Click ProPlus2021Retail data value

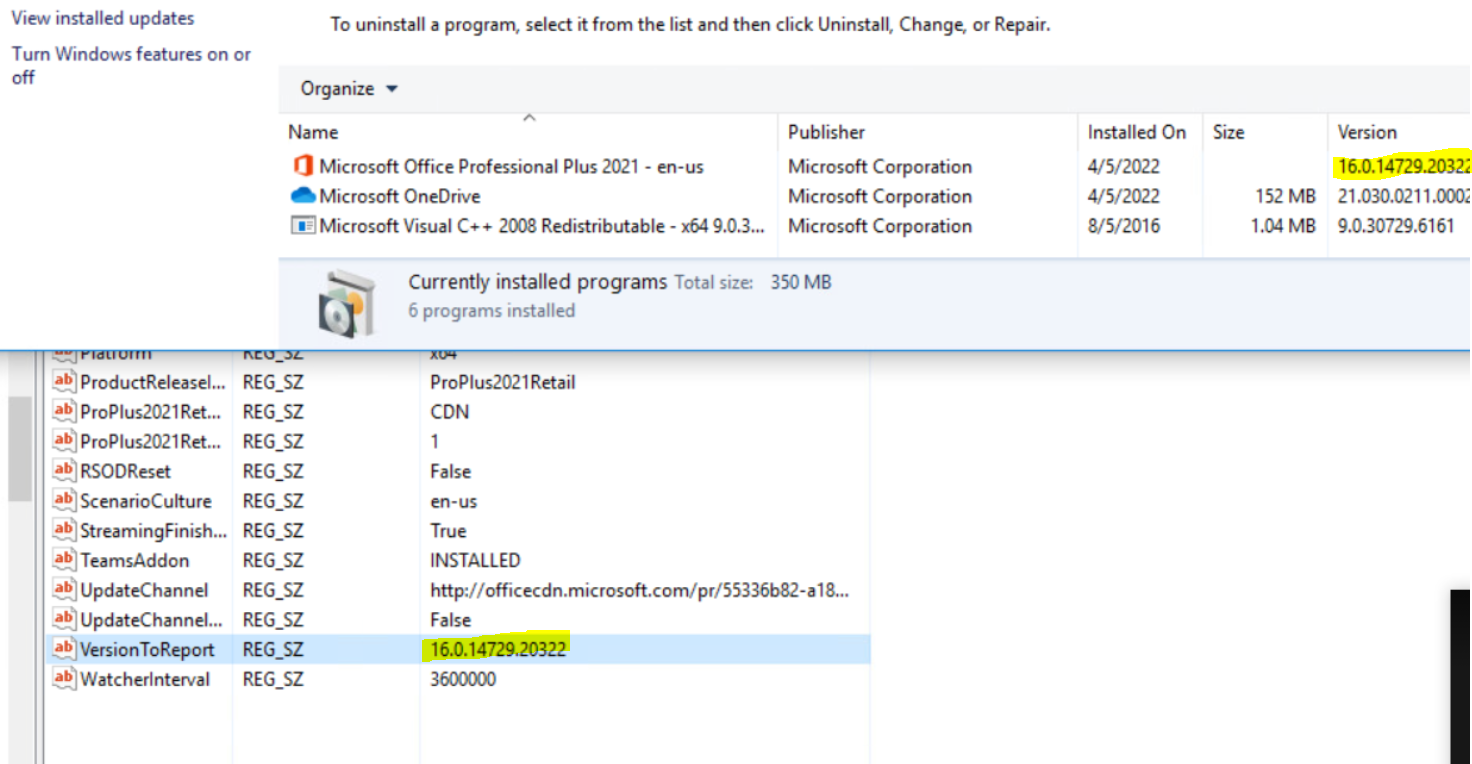pyautogui.click(x=502, y=382)
